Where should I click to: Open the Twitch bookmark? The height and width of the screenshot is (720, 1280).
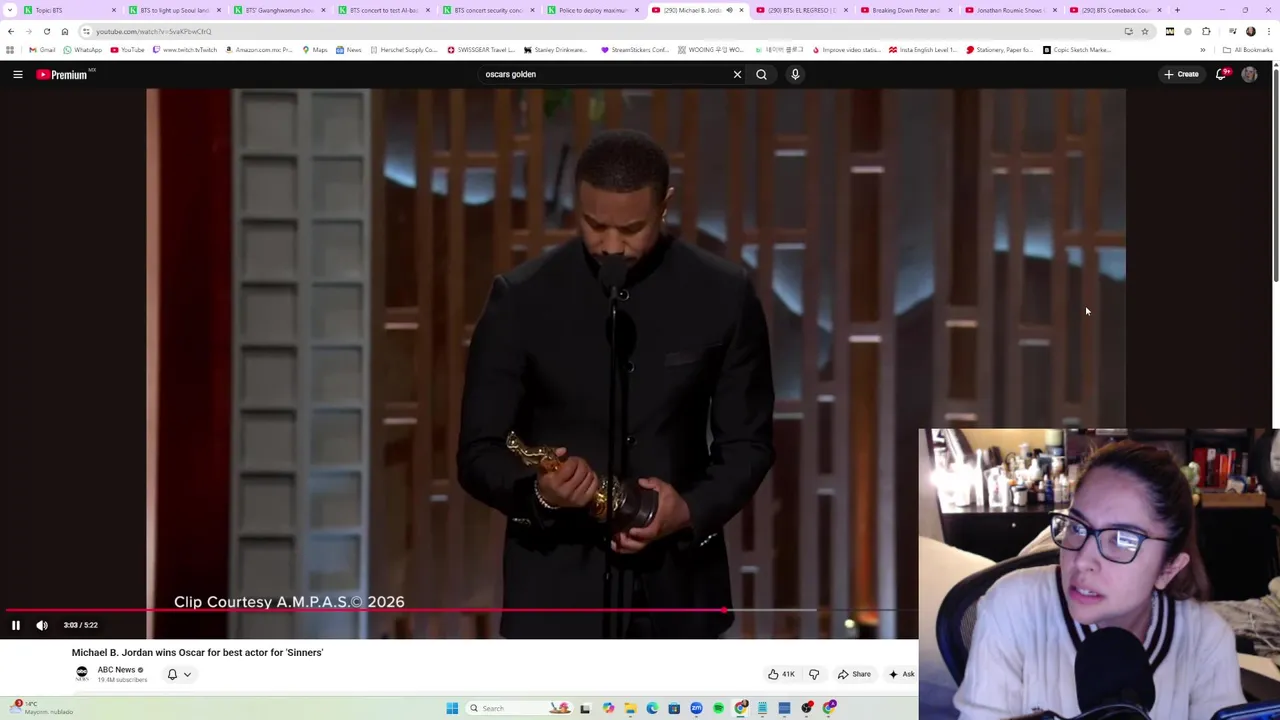tap(185, 50)
